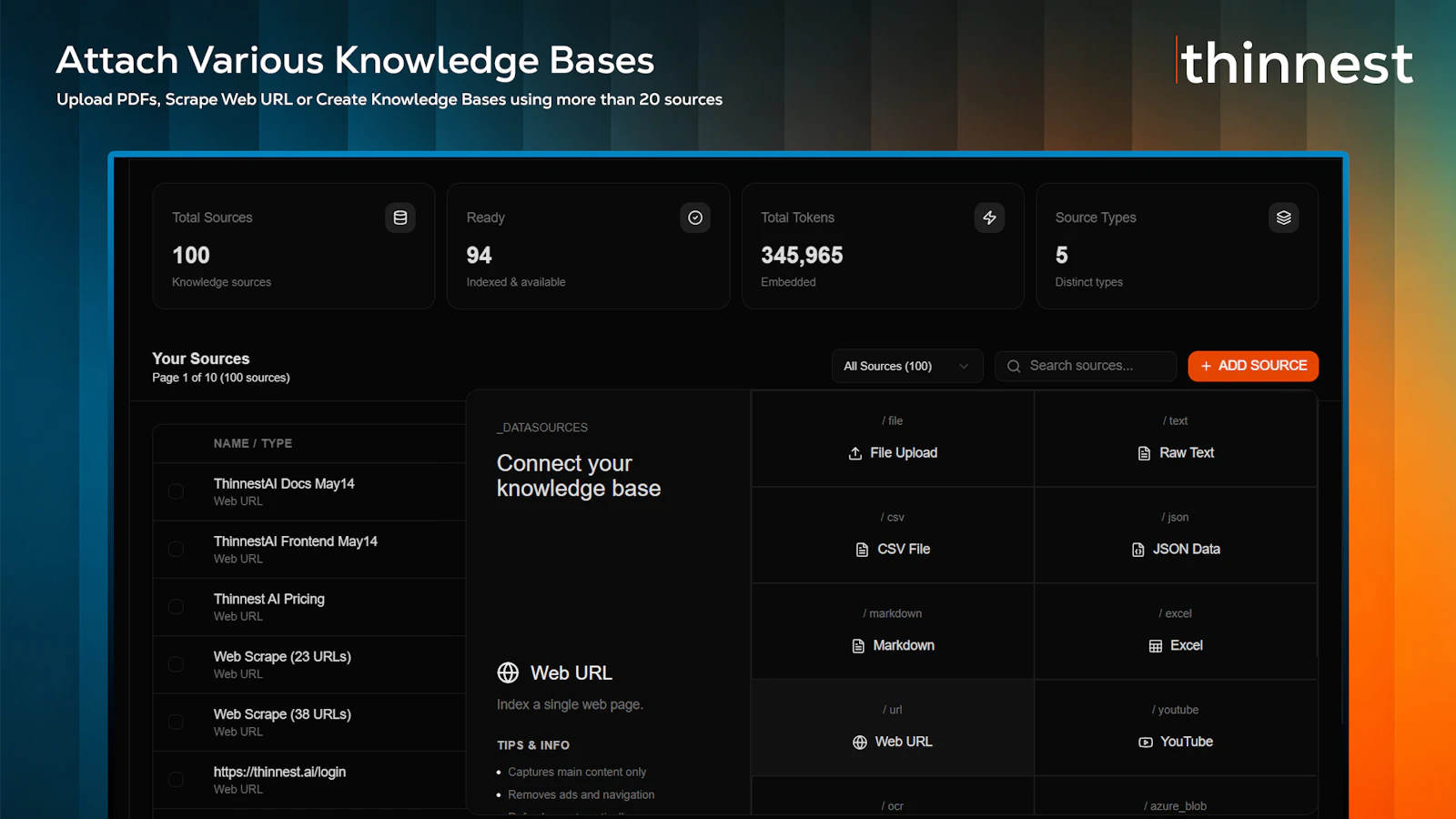Mark the Web Scrape (38 URLs) checkbox

tap(177, 722)
